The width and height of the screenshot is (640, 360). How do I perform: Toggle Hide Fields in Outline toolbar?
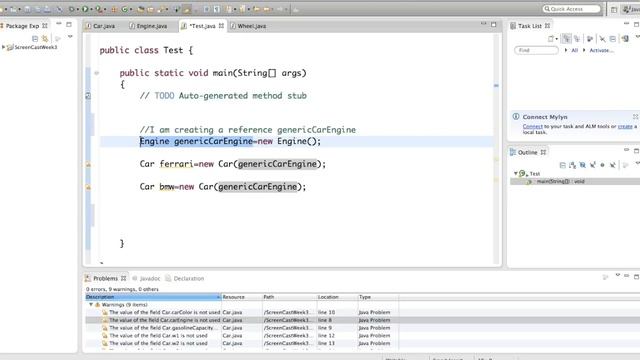[x=583, y=165]
